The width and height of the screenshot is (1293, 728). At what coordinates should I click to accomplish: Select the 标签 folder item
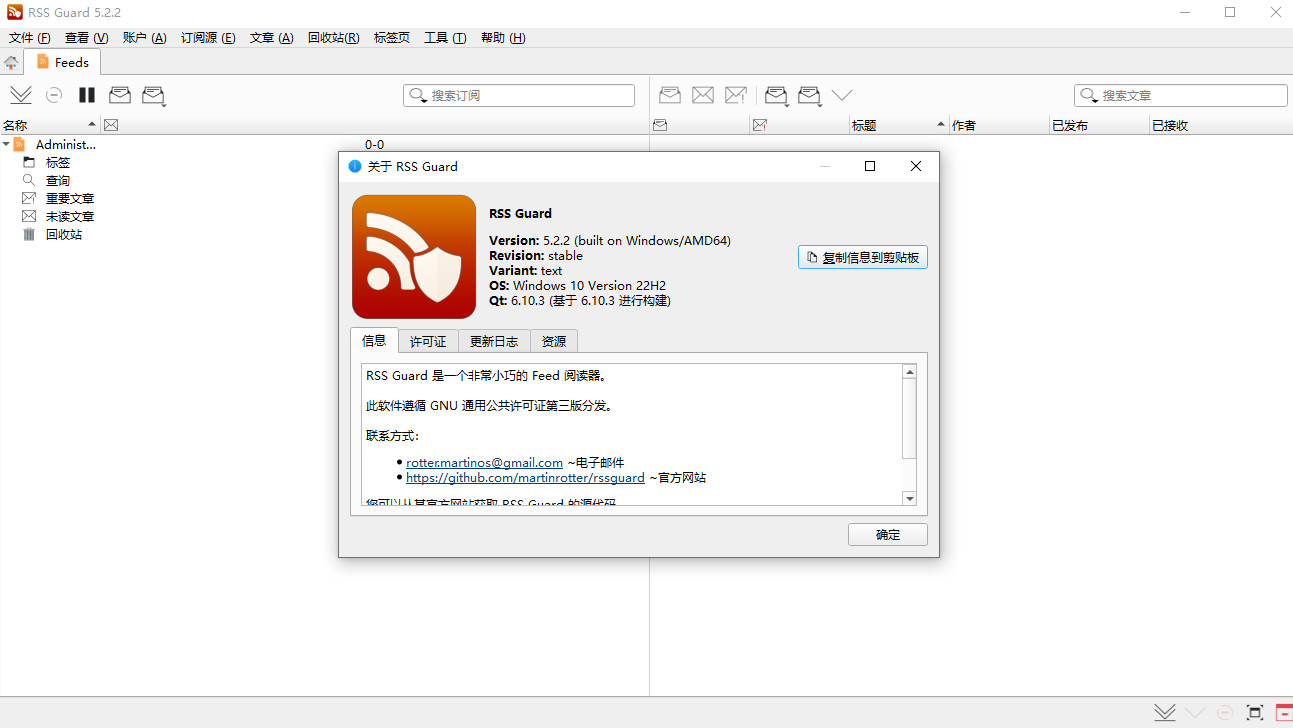pyautogui.click(x=58, y=162)
